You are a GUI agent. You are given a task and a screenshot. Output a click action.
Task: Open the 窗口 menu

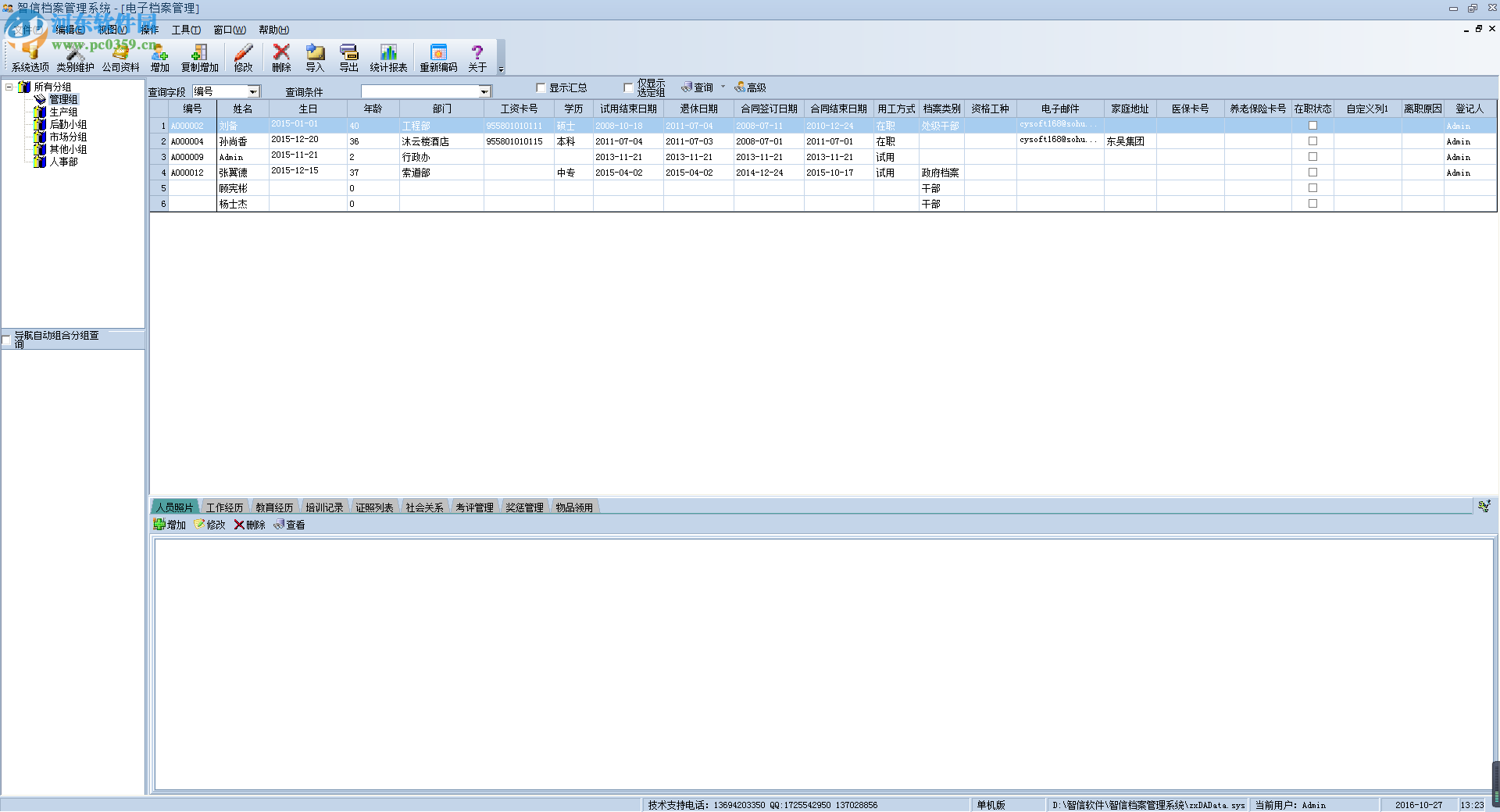[x=230, y=30]
